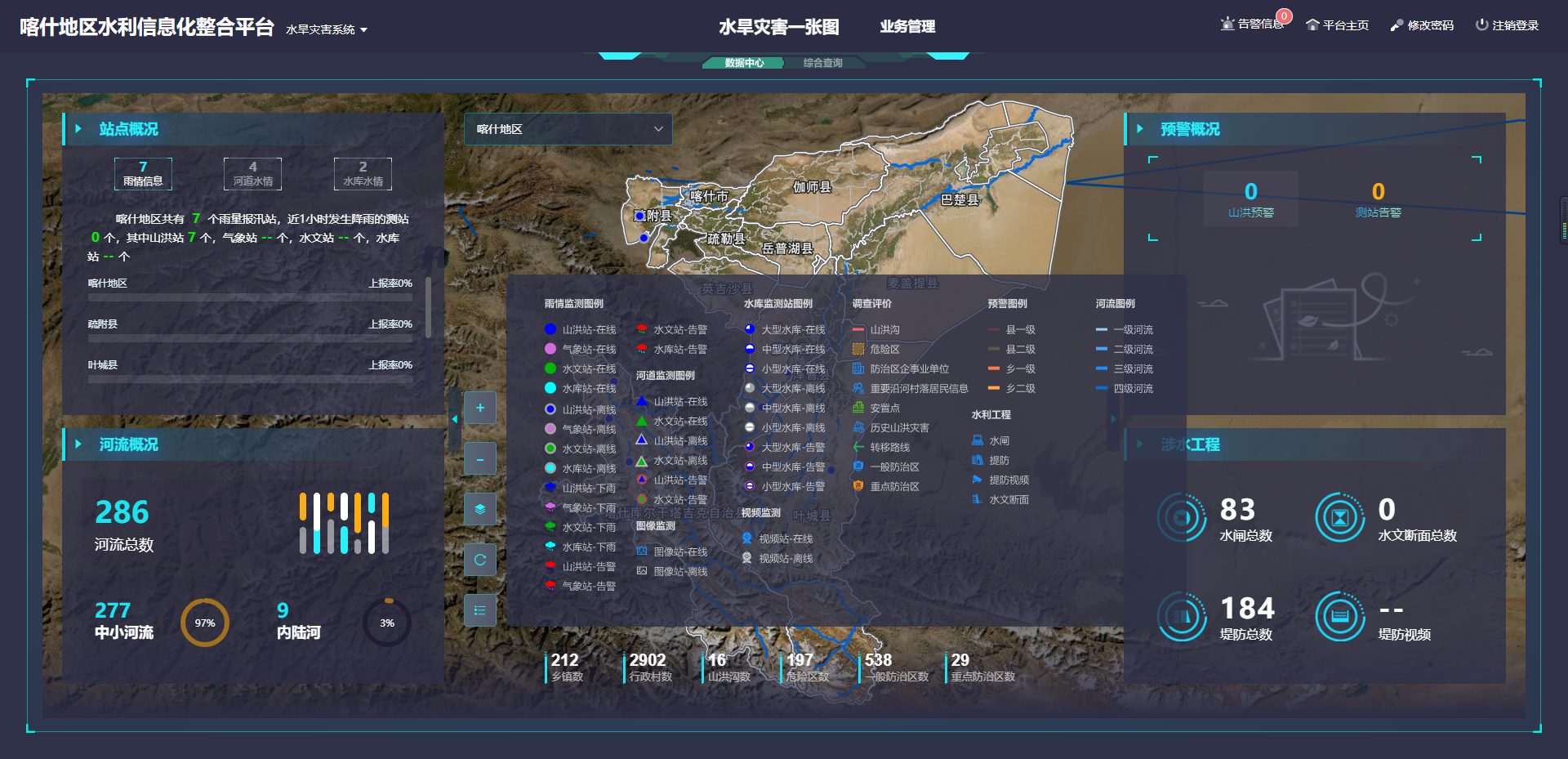This screenshot has width=1568, height=759.
Task: Collapse left panel using the arrow handle
Action: point(454,419)
